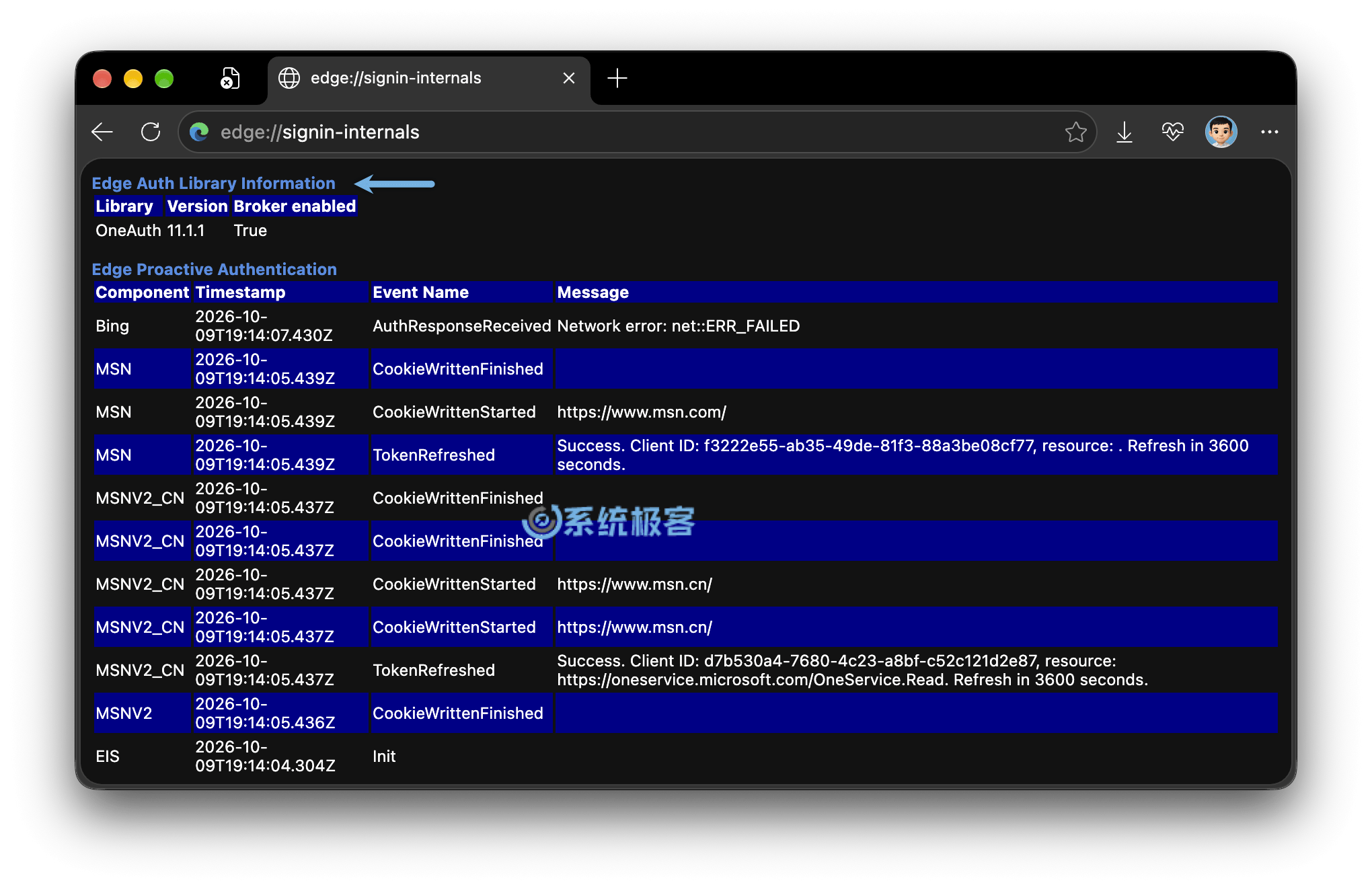Click timestamp 2026-10-09T19:14:07.430Z

click(264, 326)
